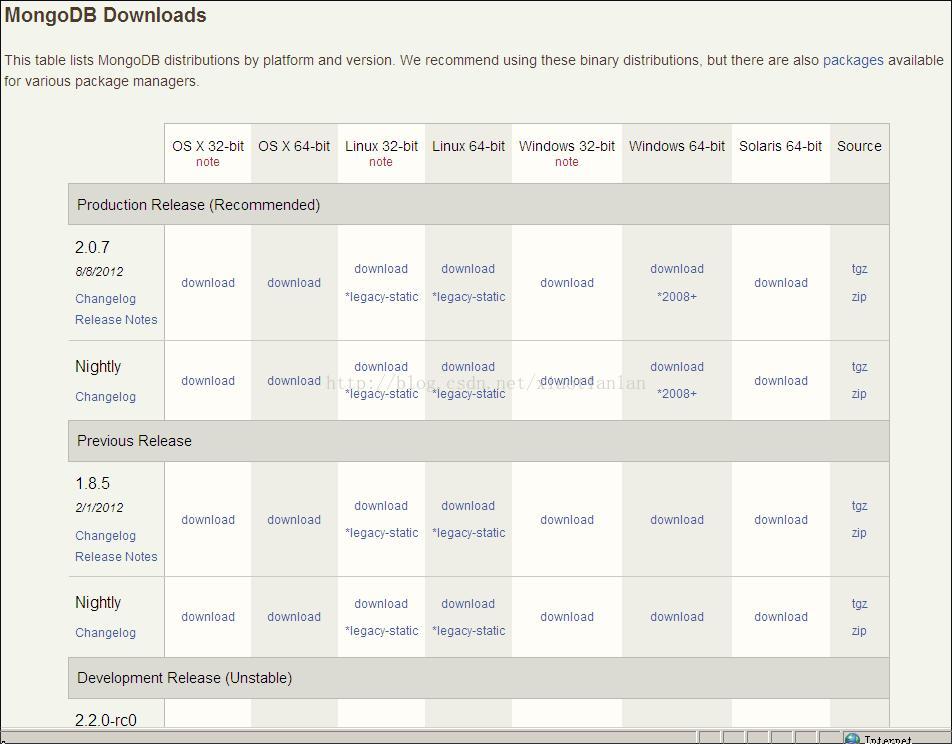This screenshot has height=744, width=952.
Task: Download Production Nightly for OS X 32-bit
Action: tap(208, 381)
